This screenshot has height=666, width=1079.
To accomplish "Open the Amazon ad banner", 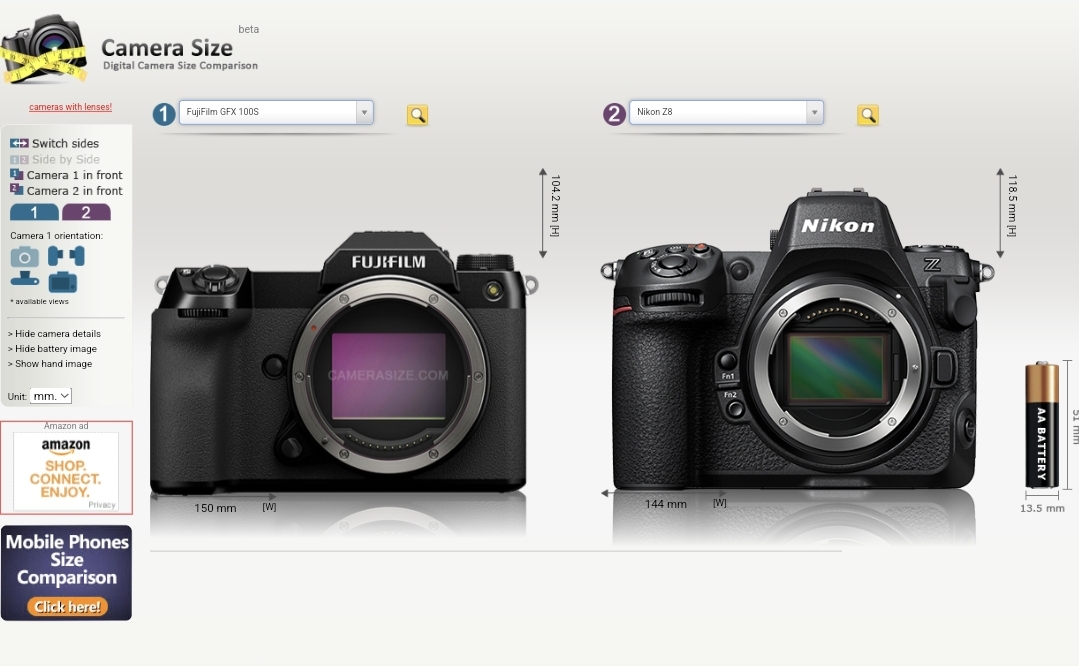I will pos(66,468).
